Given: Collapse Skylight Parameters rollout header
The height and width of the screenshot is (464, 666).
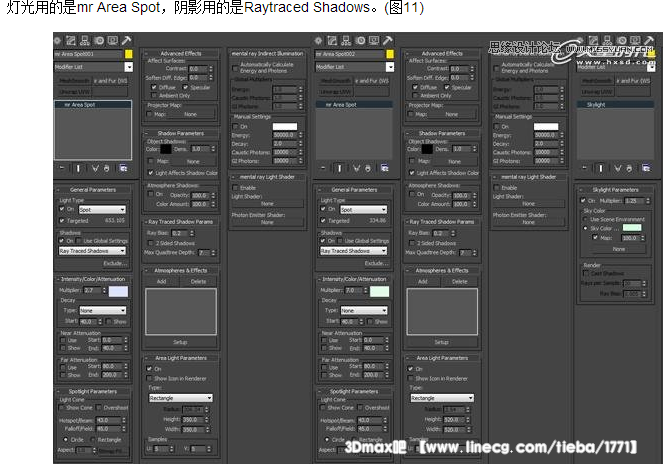Looking at the screenshot, I should pyautogui.click(x=615, y=190).
